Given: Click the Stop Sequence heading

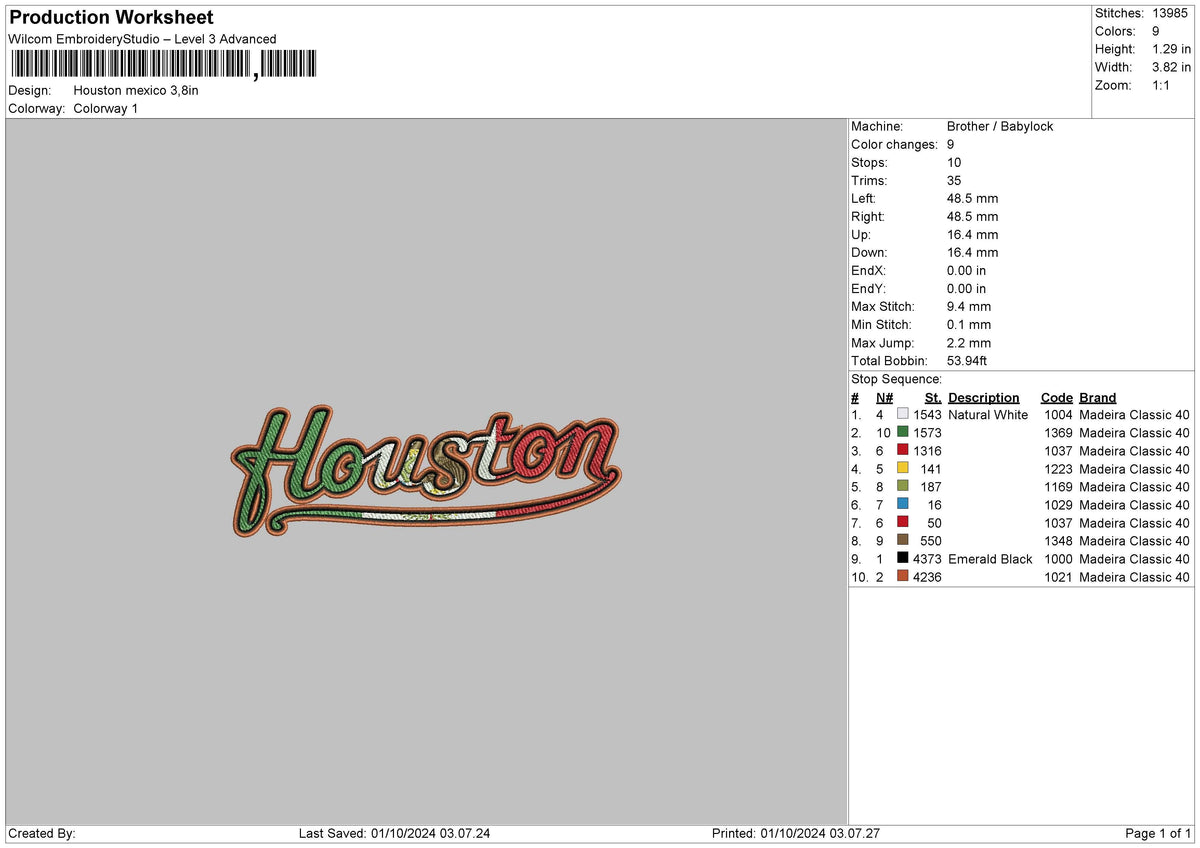Looking at the screenshot, I should point(896,379).
